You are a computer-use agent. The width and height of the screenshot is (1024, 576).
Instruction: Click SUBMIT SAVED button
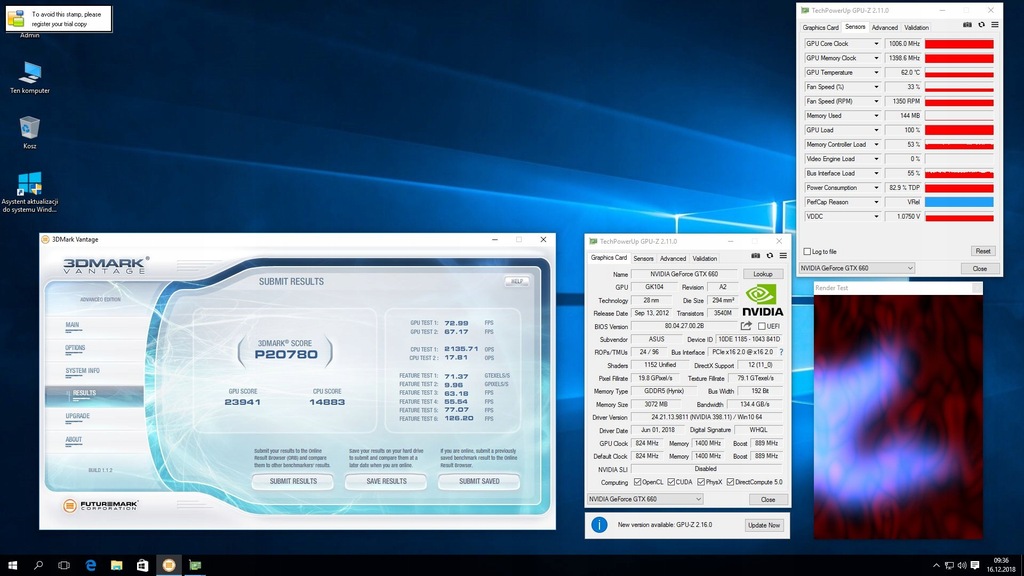pos(479,481)
